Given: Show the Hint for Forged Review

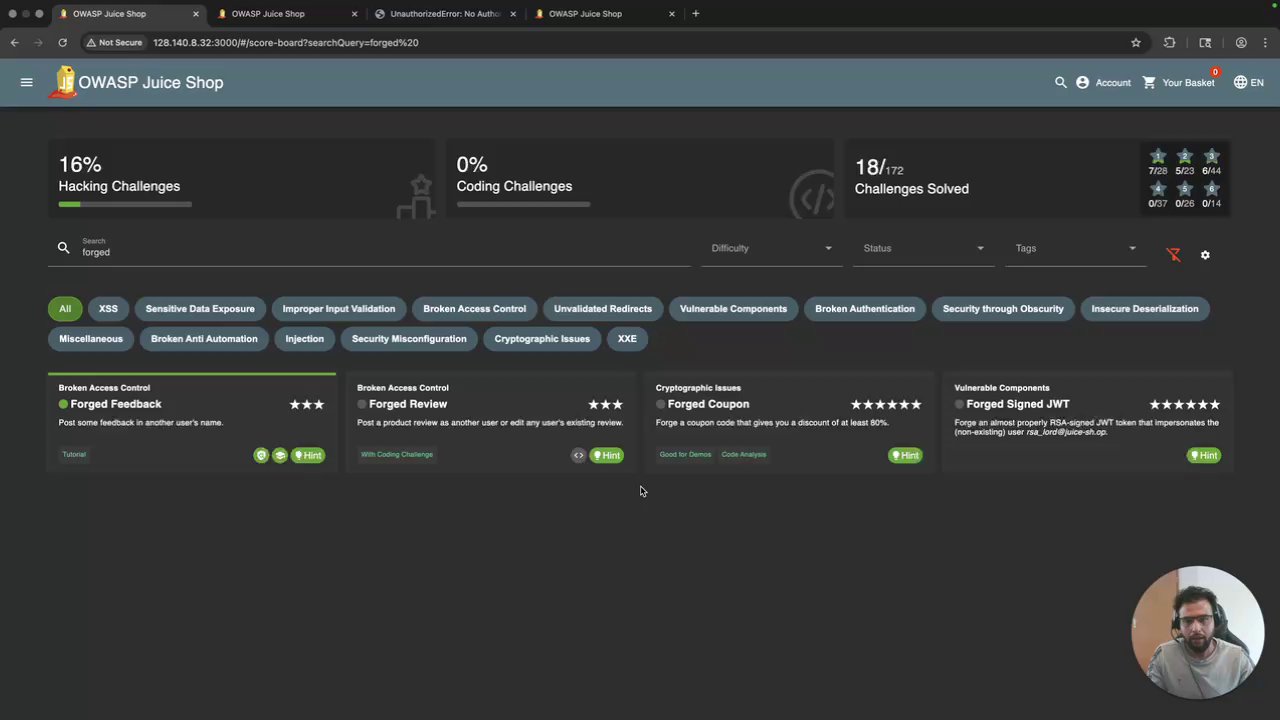Looking at the screenshot, I should click(607, 455).
